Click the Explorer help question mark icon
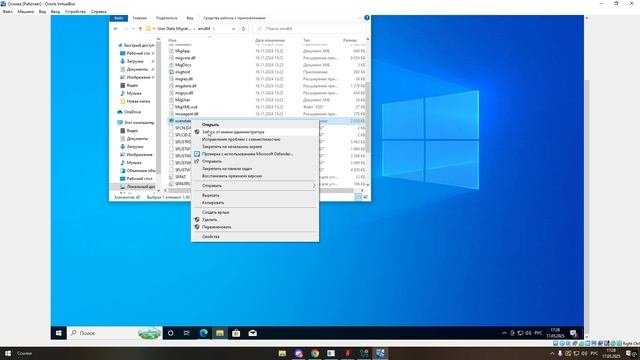This screenshot has height=360, width=640. 367,18
